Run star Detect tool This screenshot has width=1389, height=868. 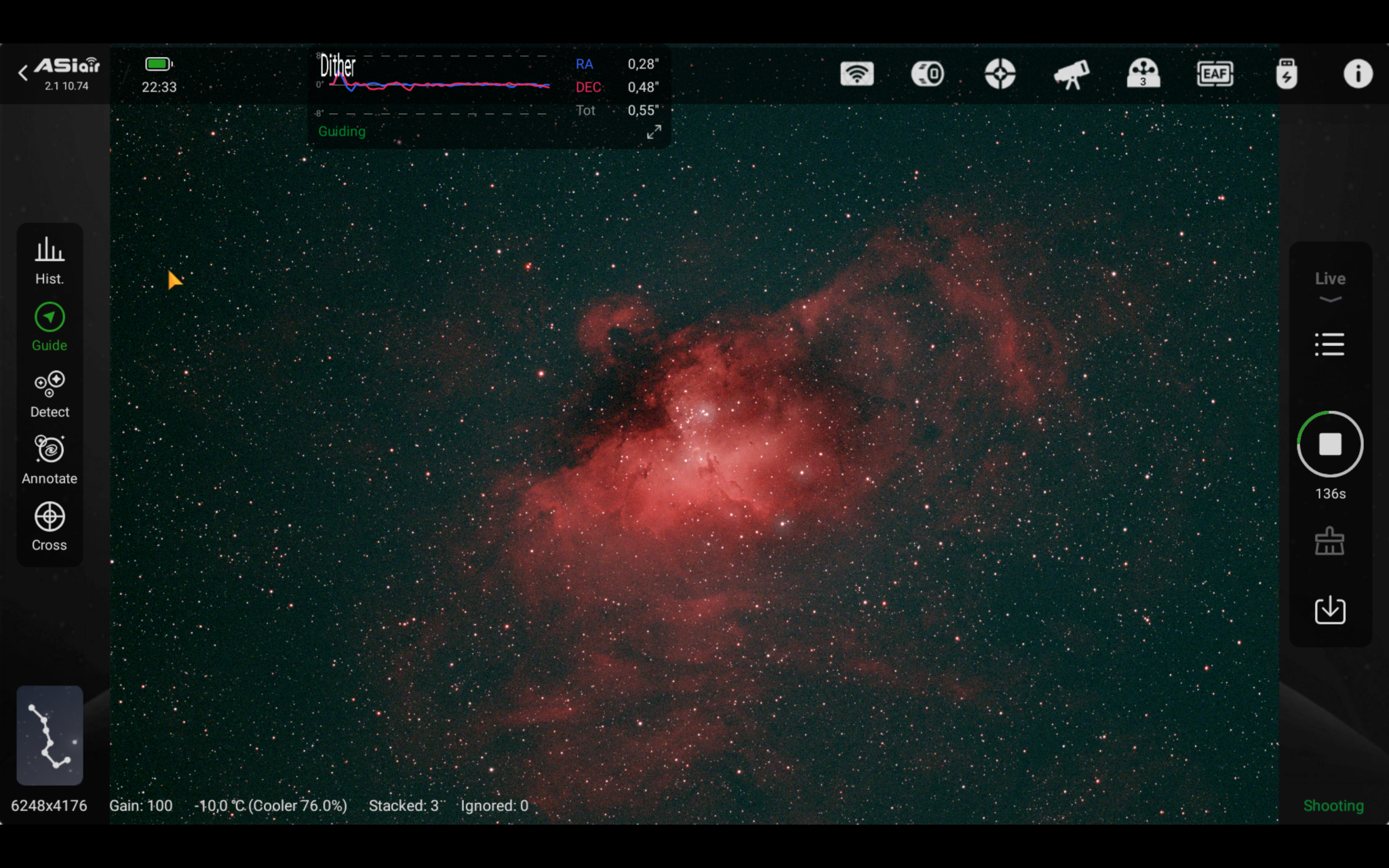pyautogui.click(x=50, y=394)
